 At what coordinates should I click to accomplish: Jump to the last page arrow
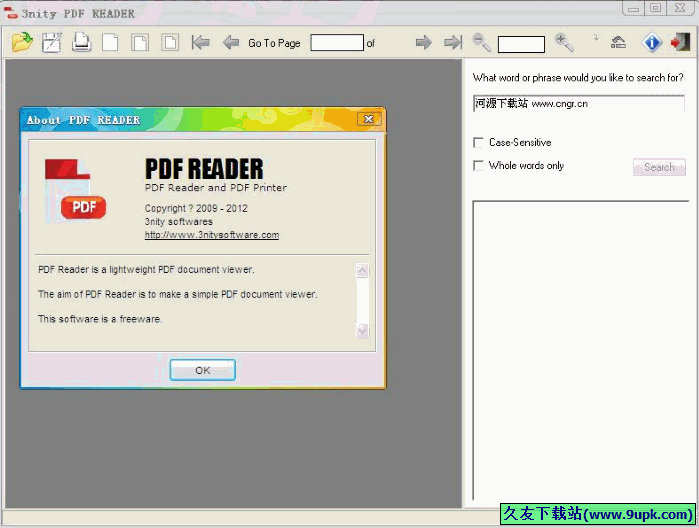click(453, 43)
